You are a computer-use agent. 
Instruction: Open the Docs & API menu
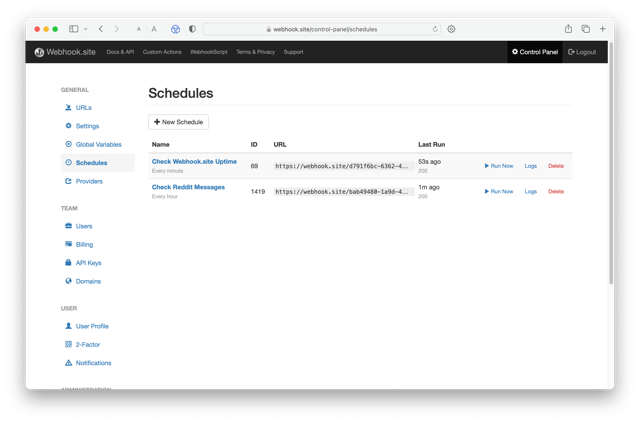(x=120, y=52)
